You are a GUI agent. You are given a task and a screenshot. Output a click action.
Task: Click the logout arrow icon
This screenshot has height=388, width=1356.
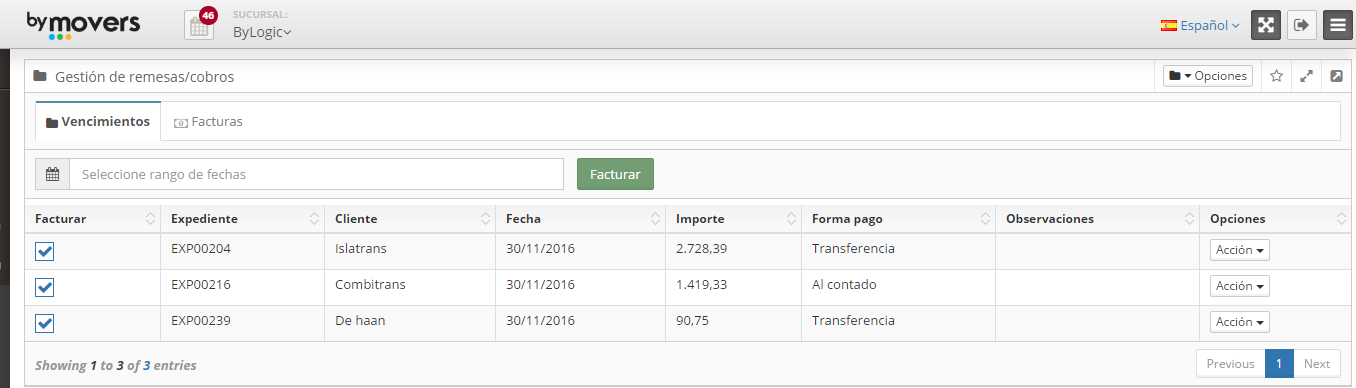point(1301,25)
